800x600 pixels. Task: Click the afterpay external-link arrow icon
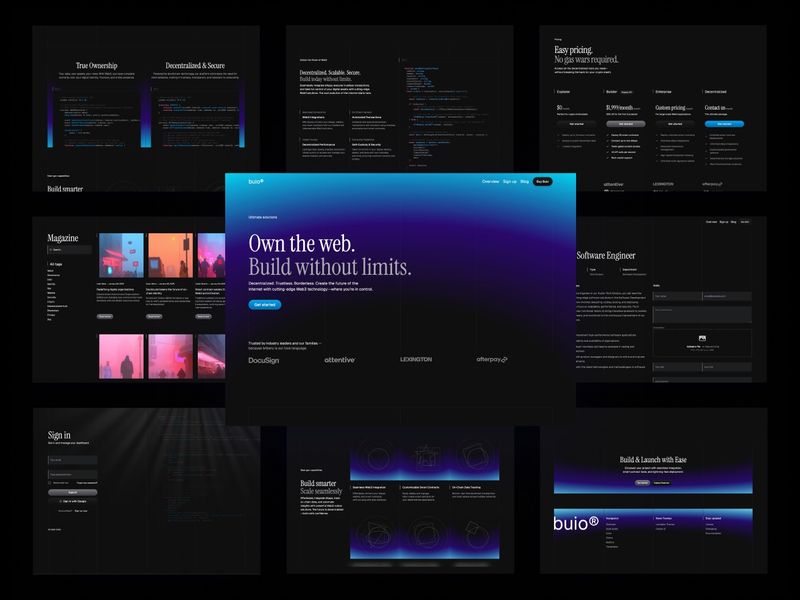505,360
